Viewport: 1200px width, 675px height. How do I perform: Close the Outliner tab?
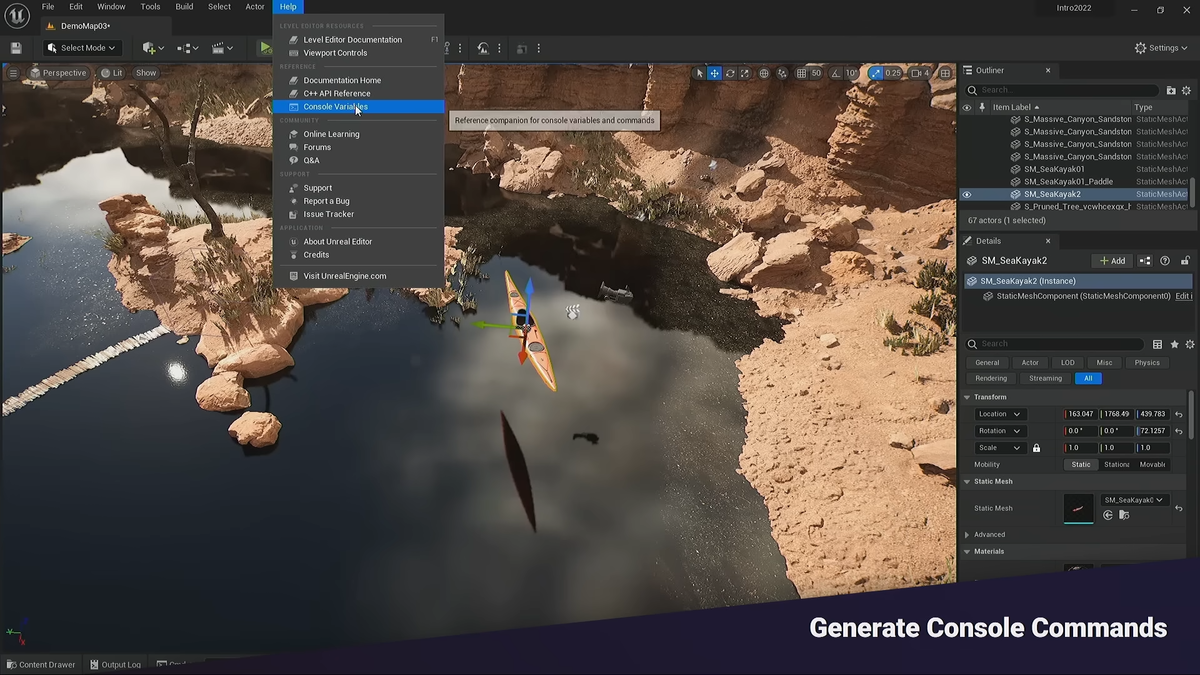pos(1048,70)
